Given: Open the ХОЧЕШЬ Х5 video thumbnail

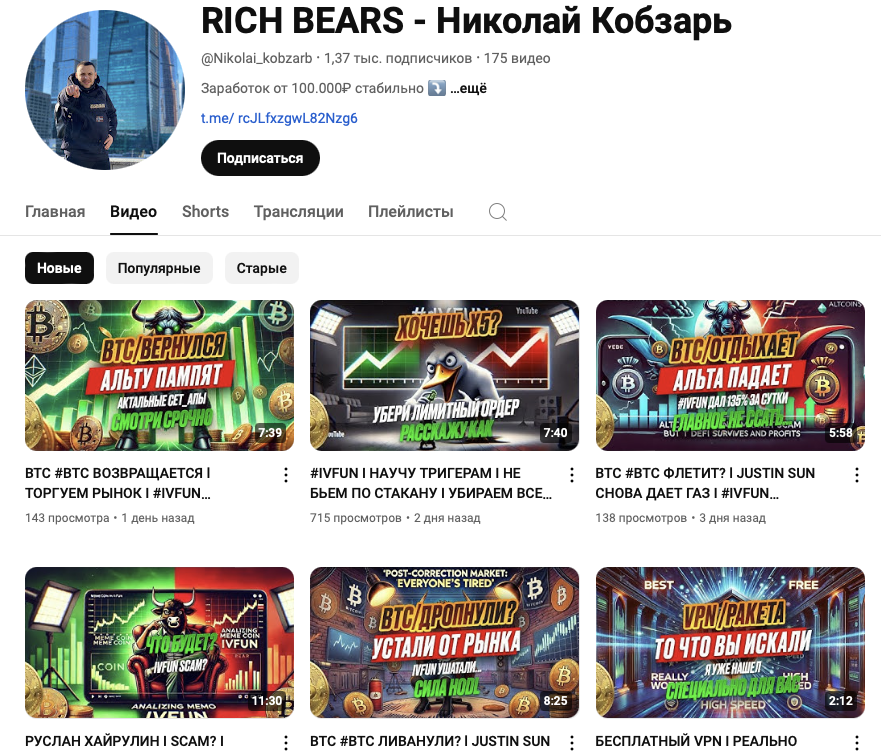Looking at the screenshot, I should pos(444,375).
